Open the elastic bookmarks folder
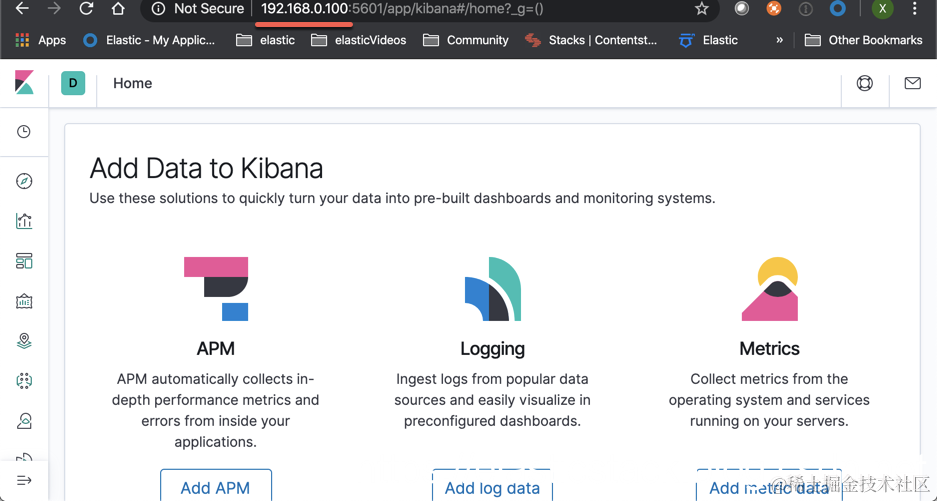 [x=265, y=40]
